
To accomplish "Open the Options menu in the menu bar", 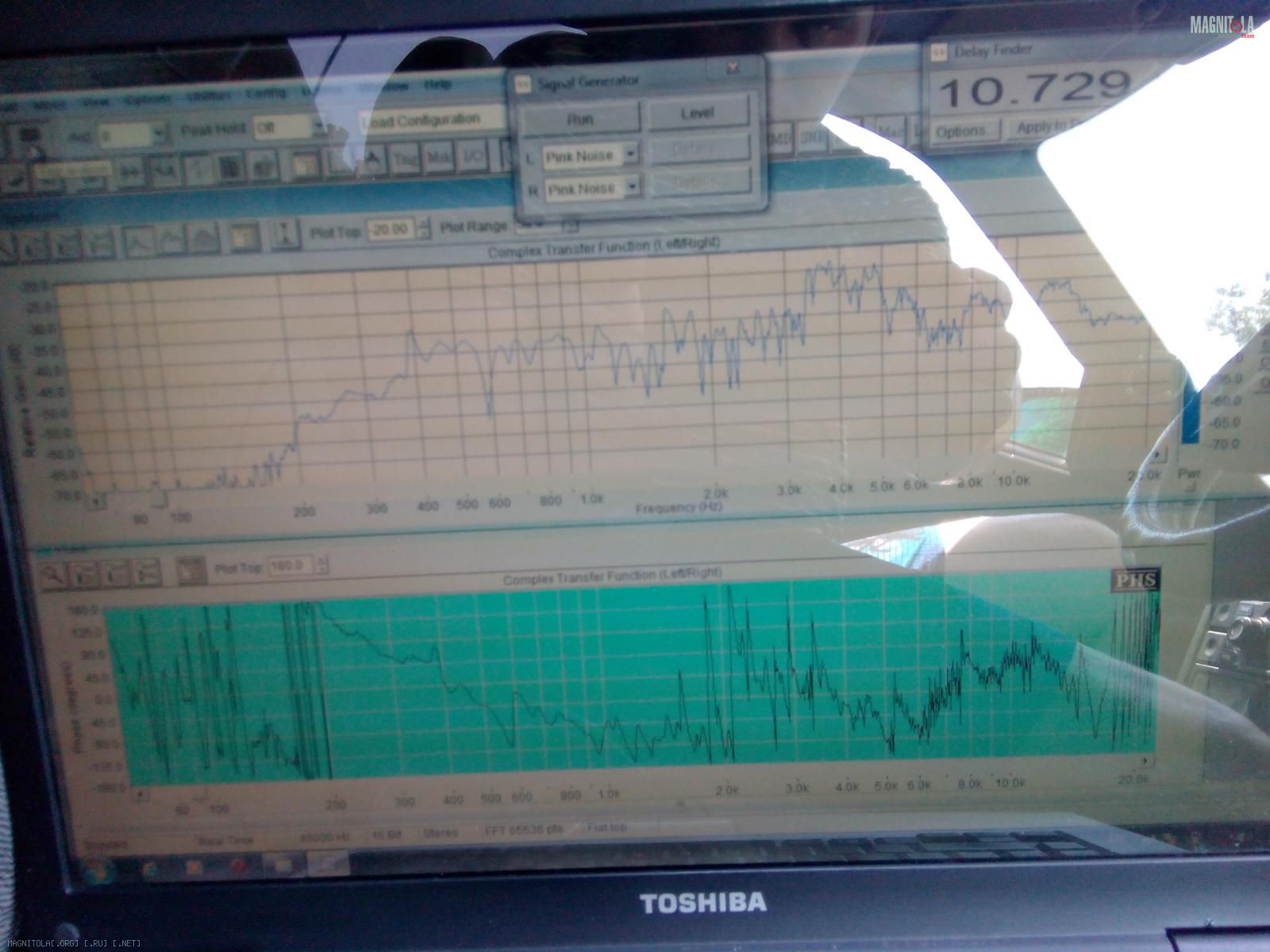I will pos(148,99).
